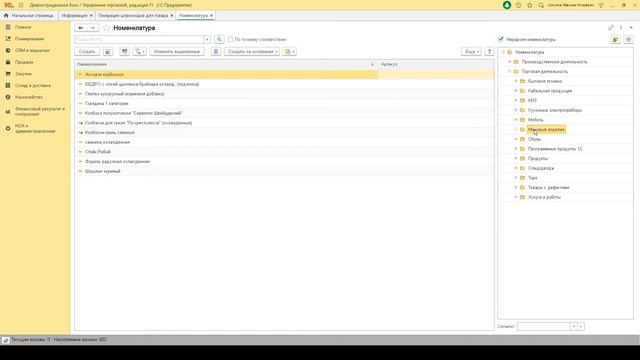Viewport: 640px width, 360px height.
Task: Open history clock icon in title bar
Action: click(518, 5)
